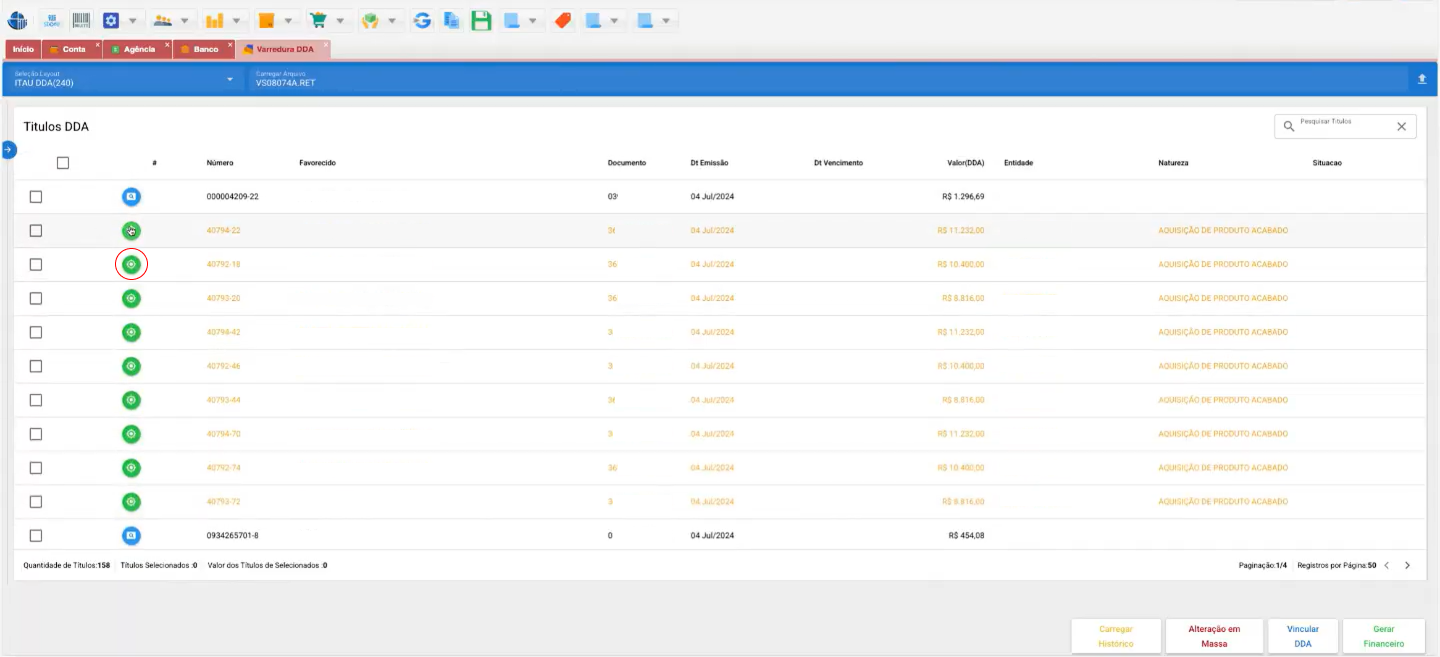Click the upload file icon at top right
Image resolution: width=1440 pixels, height=657 pixels.
point(1422,79)
